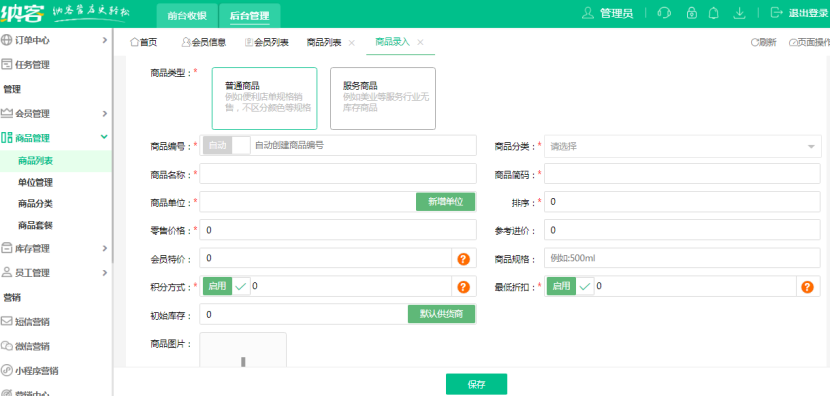831x397 pixels.
Task: Click the 保存 save button
Action: click(476, 385)
